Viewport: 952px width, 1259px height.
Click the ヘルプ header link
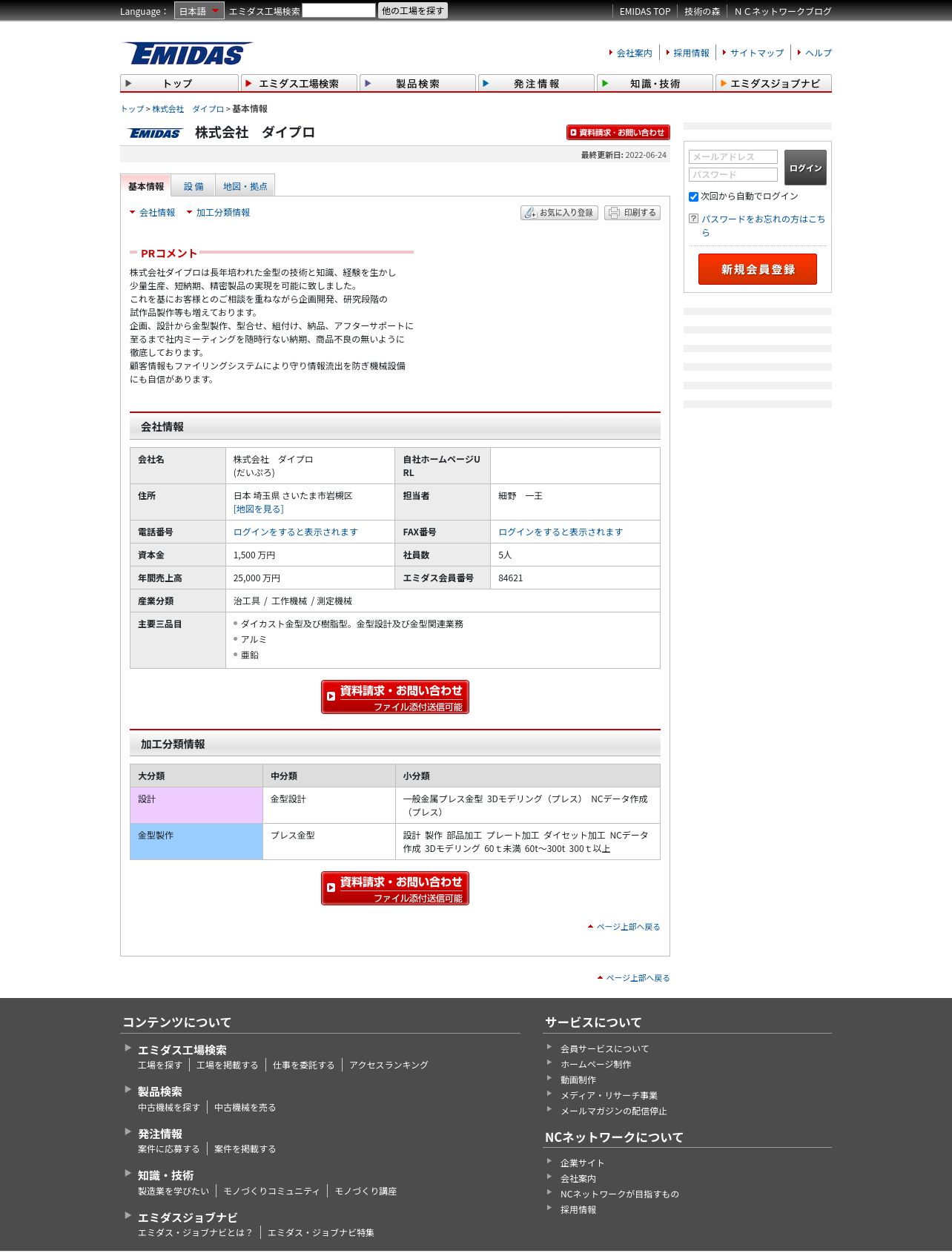[x=819, y=53]
